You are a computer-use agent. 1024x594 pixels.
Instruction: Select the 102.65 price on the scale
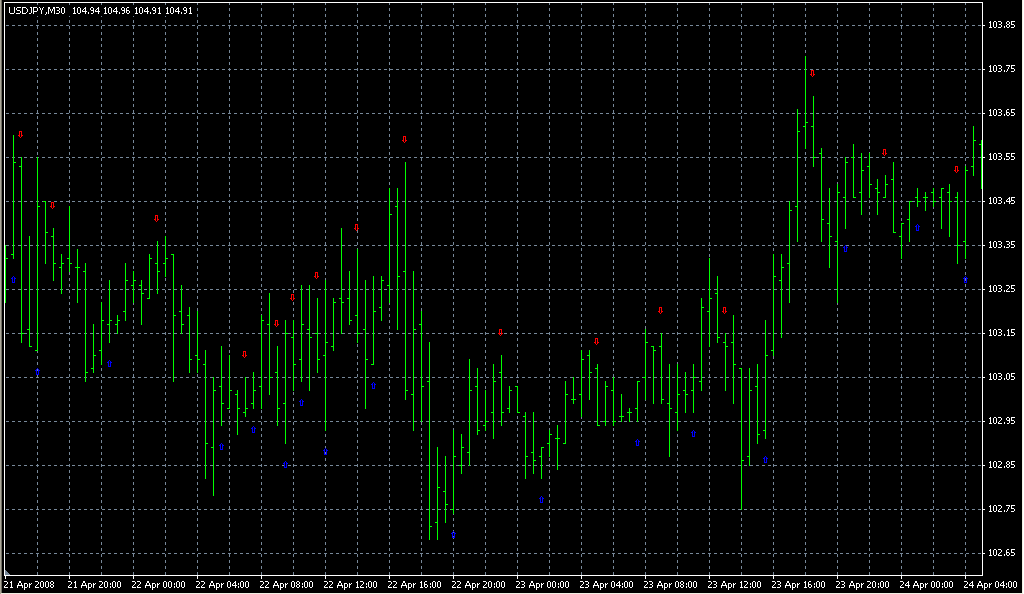(x=1002, y=553)
